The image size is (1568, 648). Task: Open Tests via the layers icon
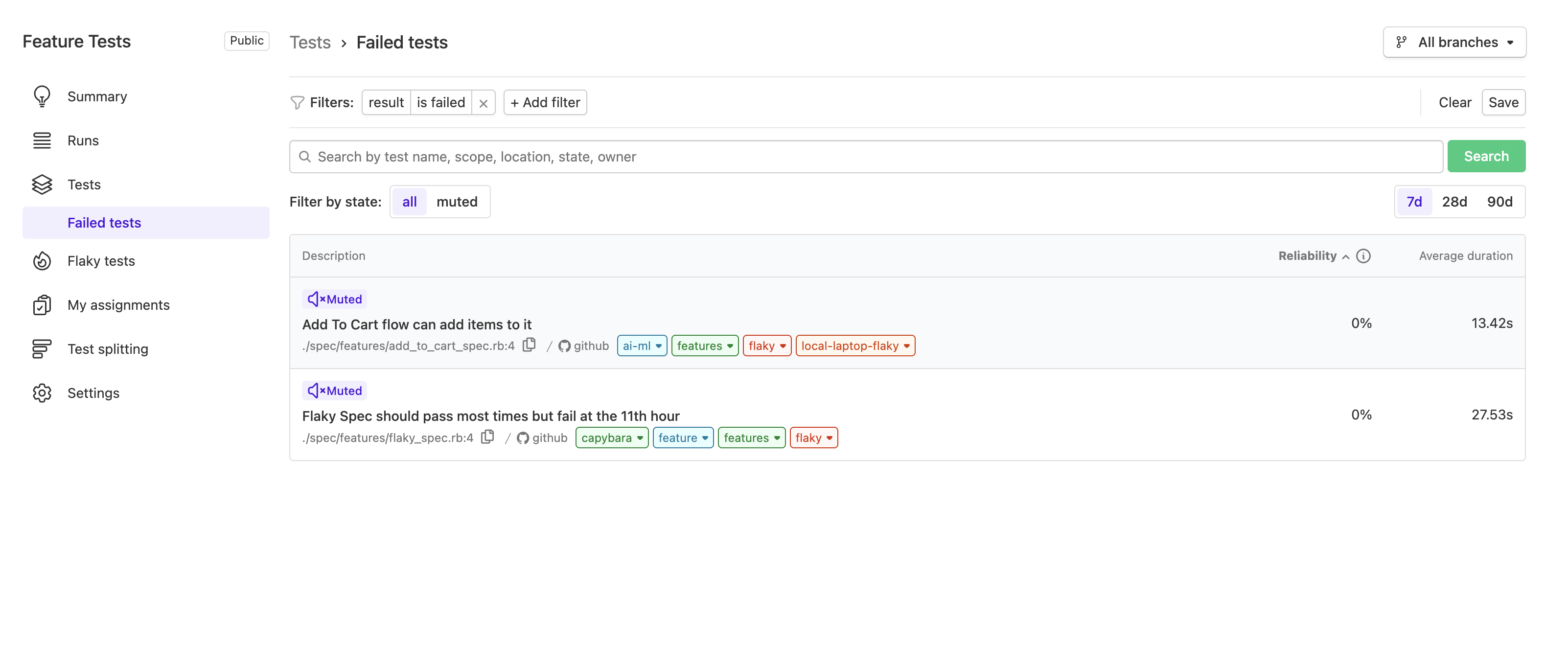point(42,184)
